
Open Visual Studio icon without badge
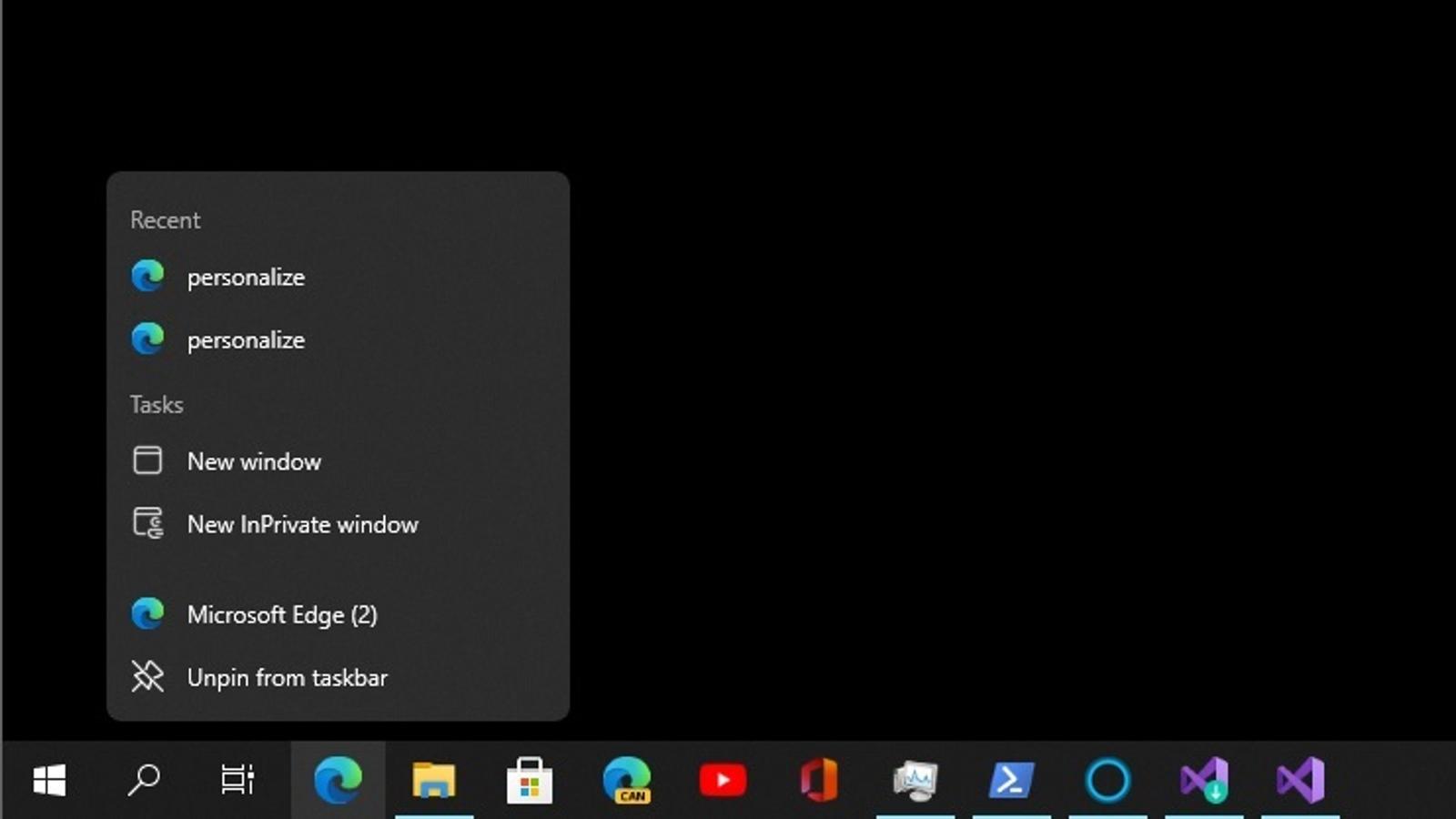pos(1300,780)
